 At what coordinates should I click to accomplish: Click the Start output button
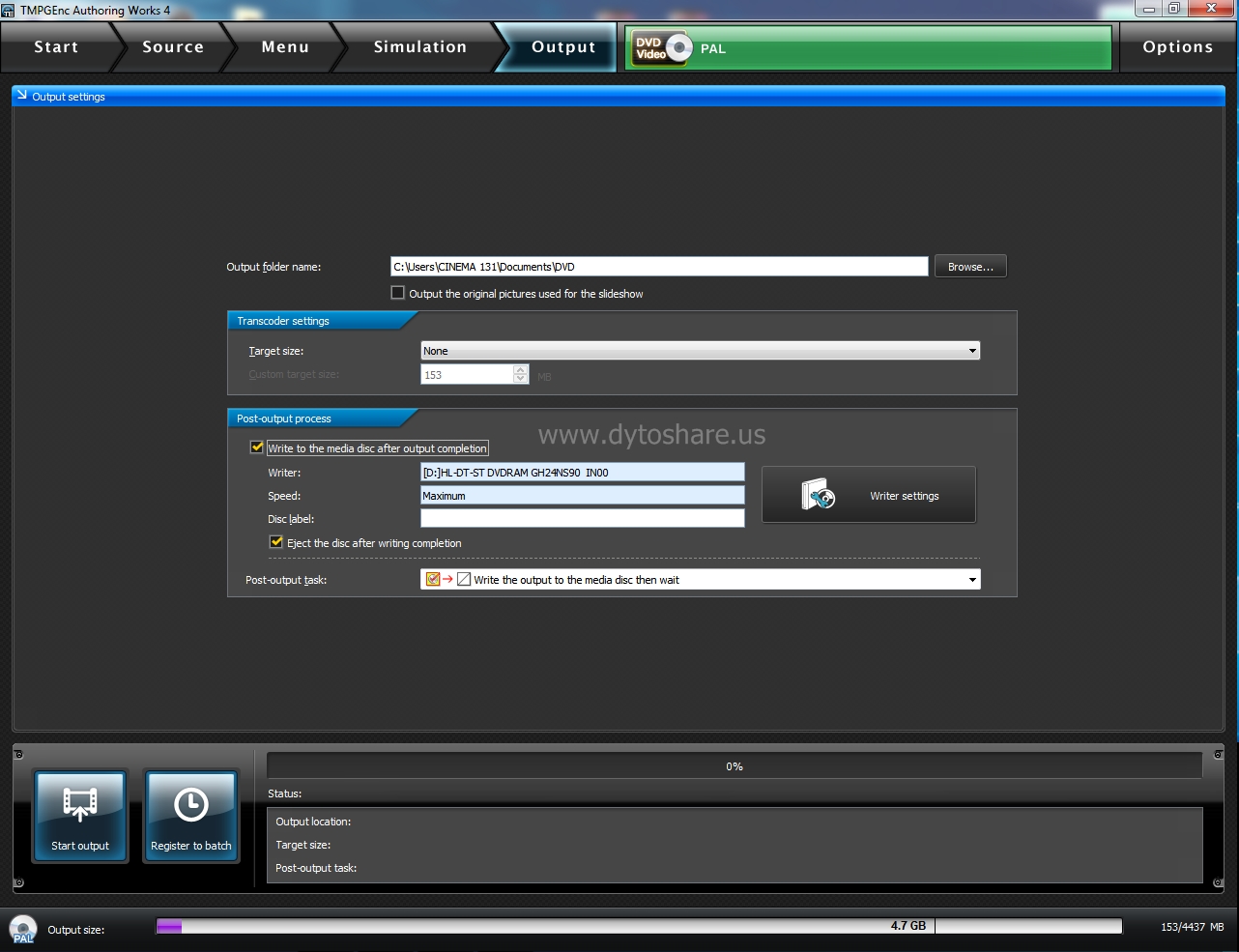click(x=80, y=817)
